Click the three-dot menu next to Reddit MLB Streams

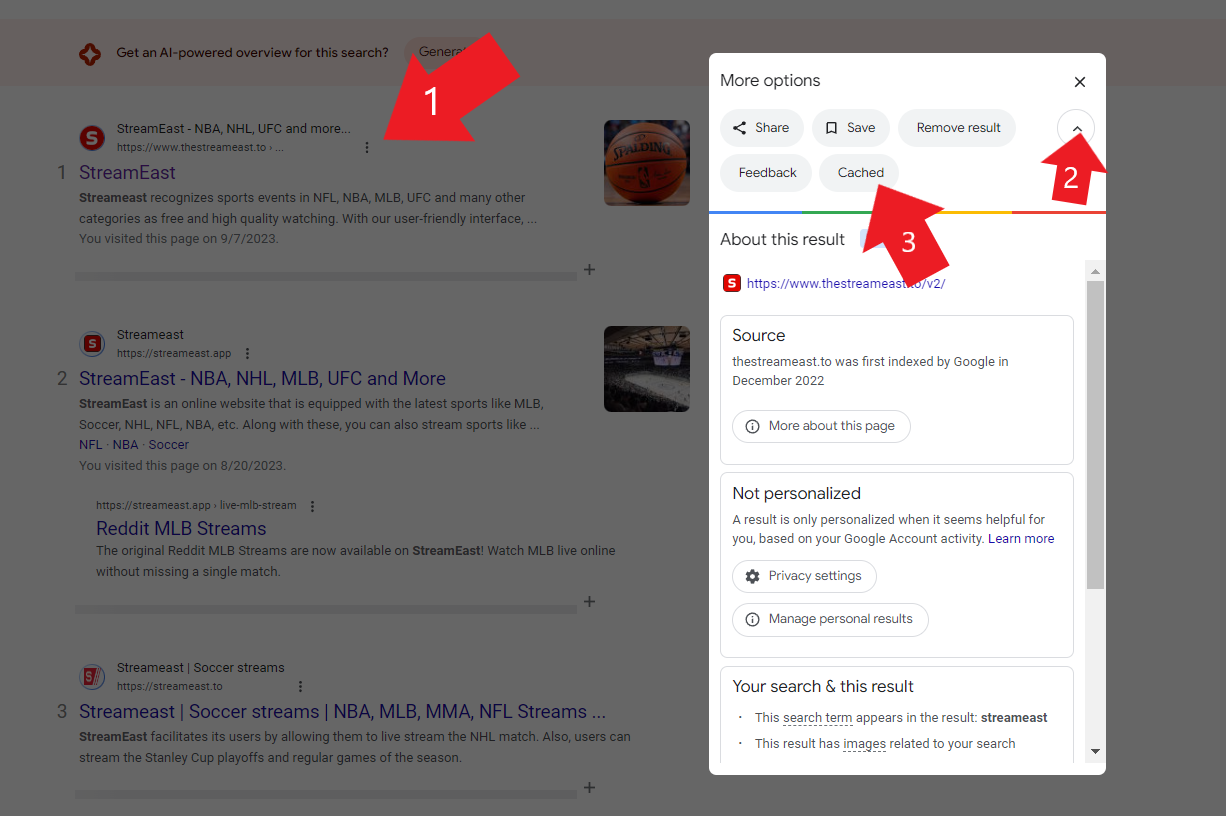(x=313, y=506)
